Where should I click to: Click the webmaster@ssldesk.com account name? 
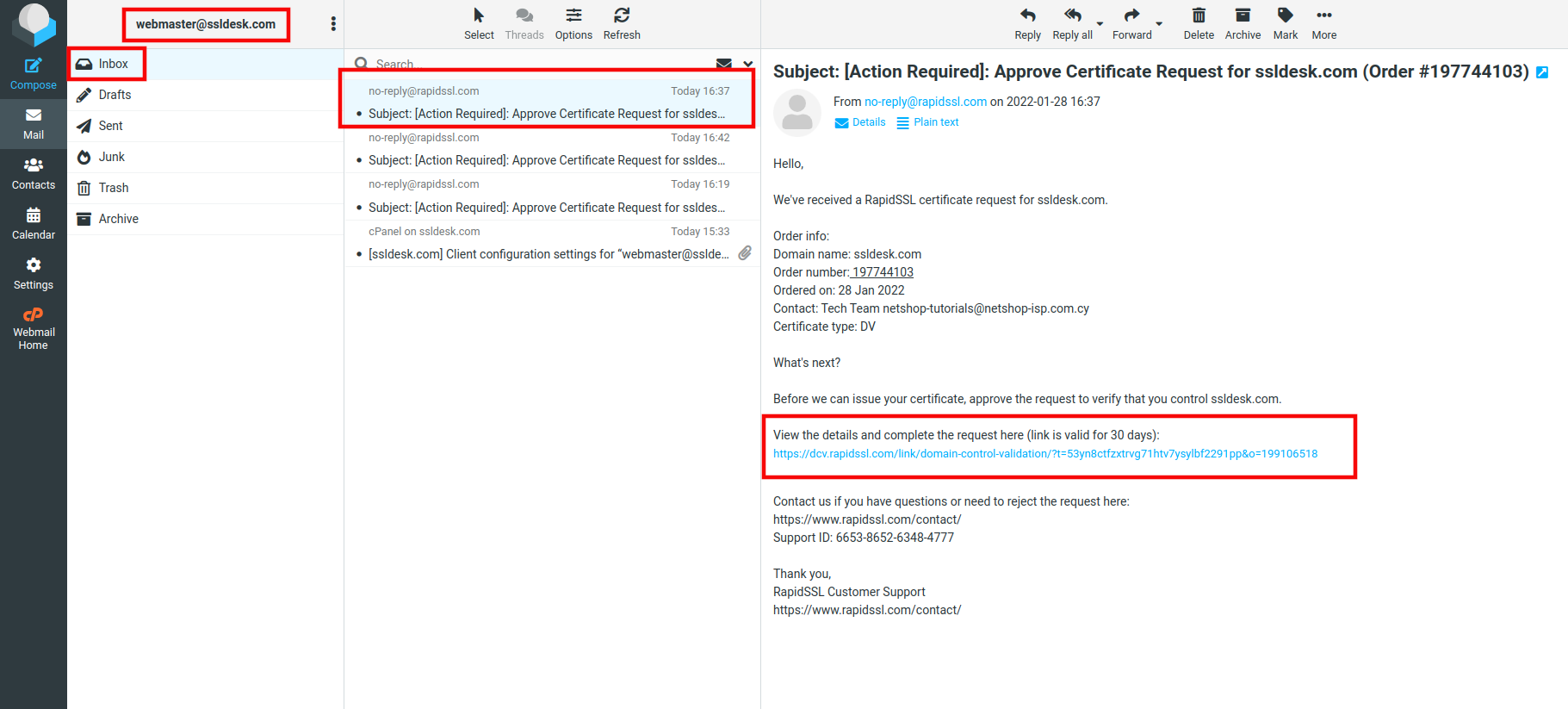206,24
